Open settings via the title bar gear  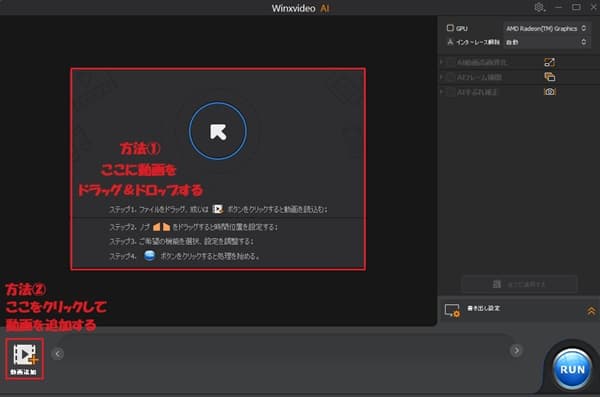pos(539,7)
